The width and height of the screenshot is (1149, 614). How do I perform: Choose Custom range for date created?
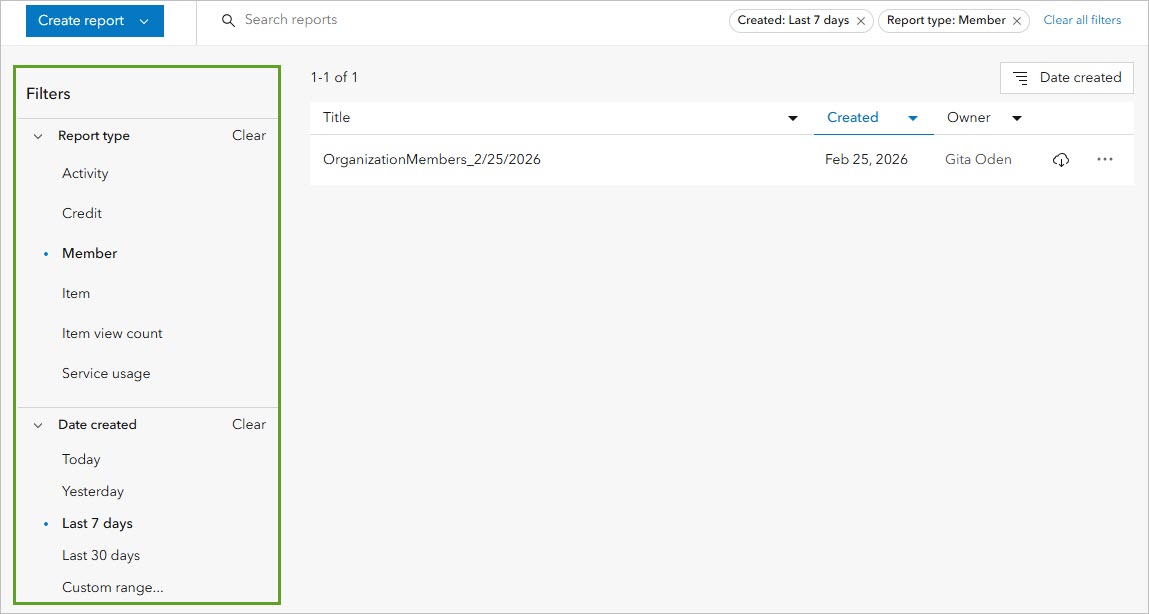(113, 587)
